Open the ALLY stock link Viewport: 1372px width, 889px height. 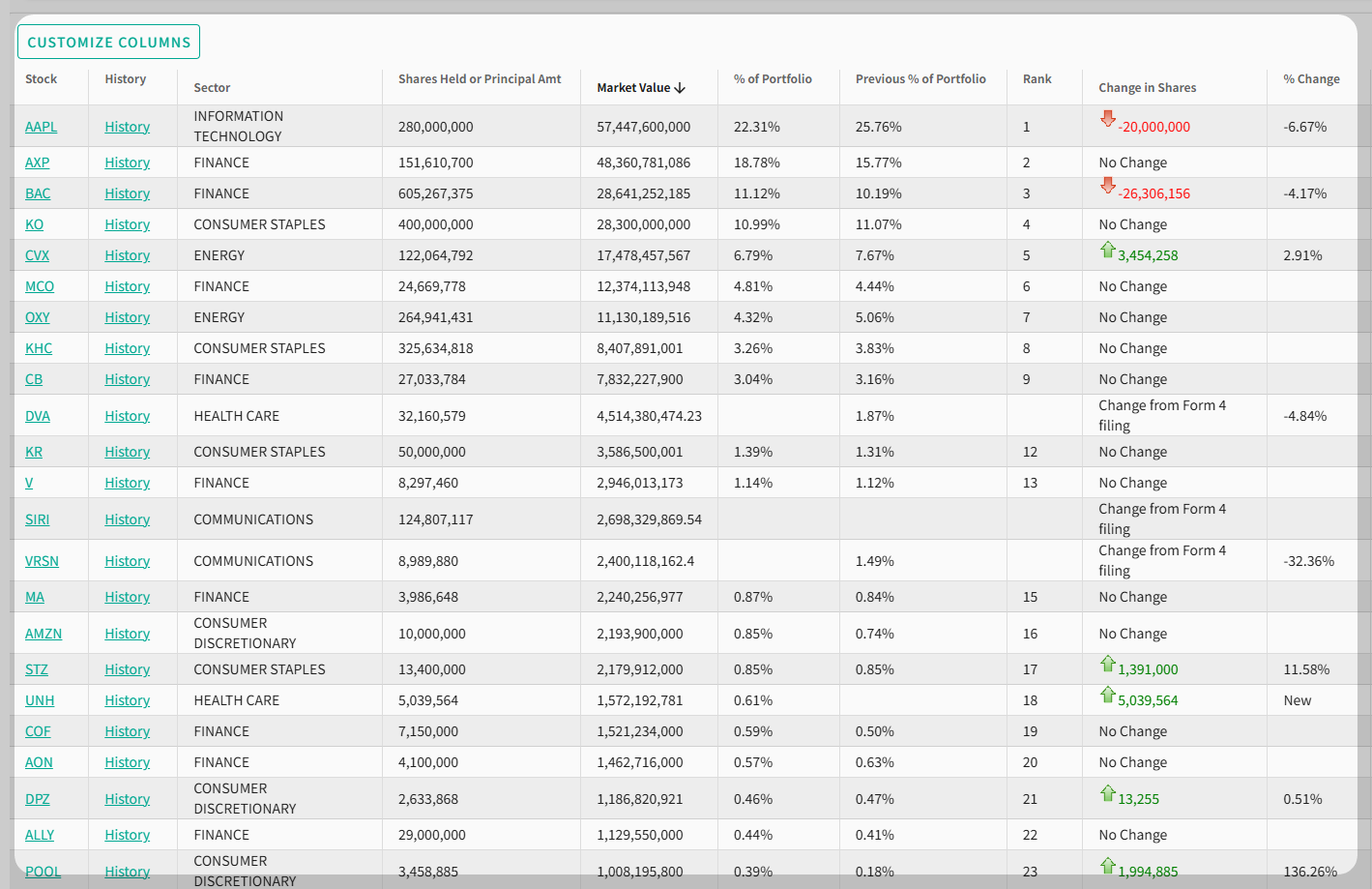point(40,835)
